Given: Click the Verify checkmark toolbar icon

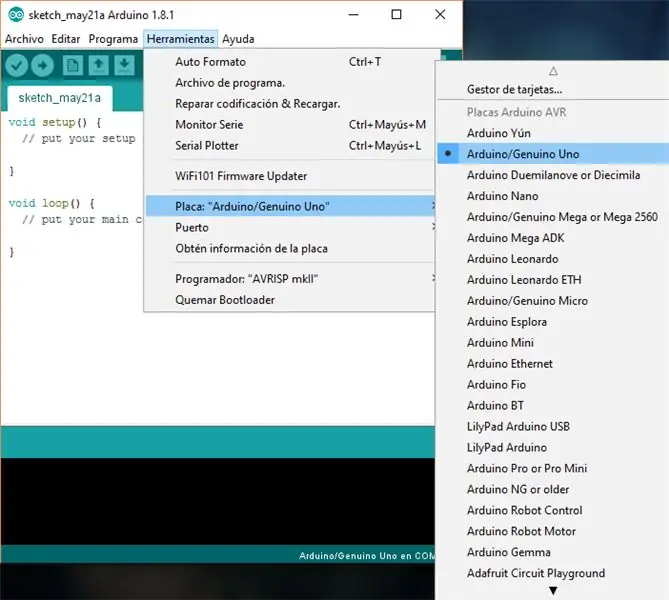Looking at the screenshot, I should coord(17,66).
